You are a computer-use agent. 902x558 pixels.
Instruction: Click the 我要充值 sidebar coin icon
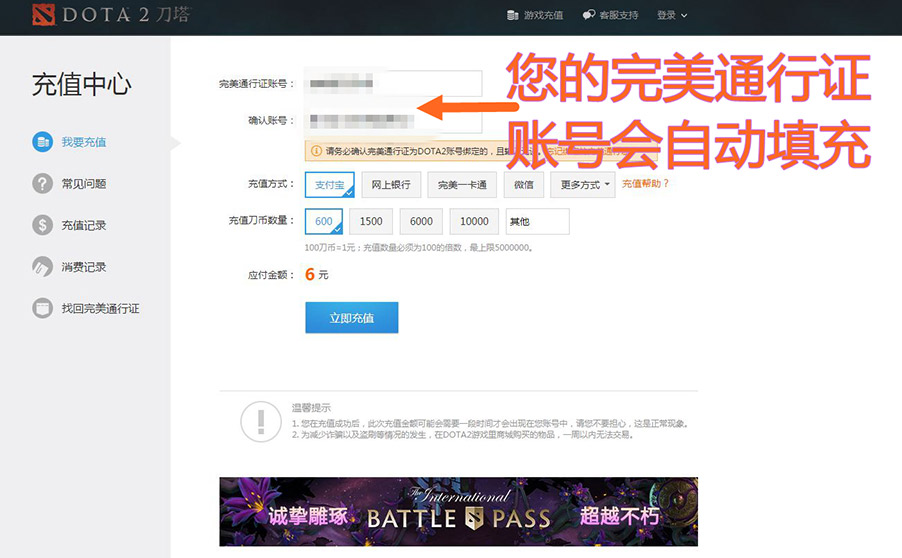point(43,142)
